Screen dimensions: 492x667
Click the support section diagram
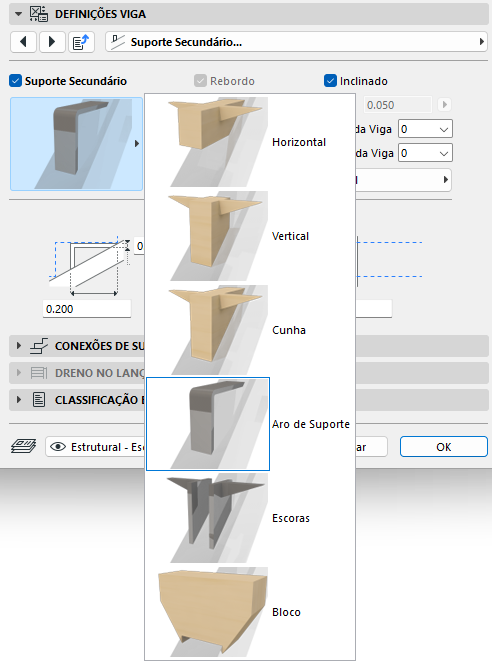pyautogui.click(x=90, y=266)
